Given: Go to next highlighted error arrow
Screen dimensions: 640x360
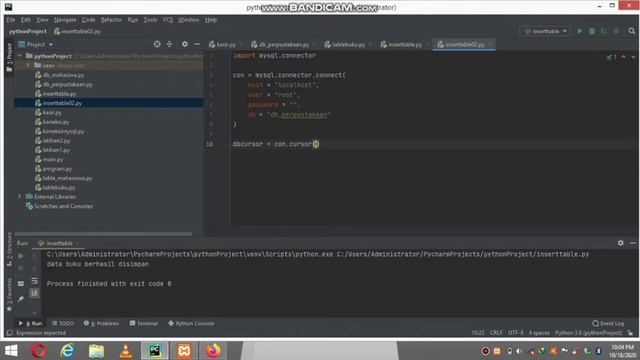Looking at the screenshot, I should point(633,57).
